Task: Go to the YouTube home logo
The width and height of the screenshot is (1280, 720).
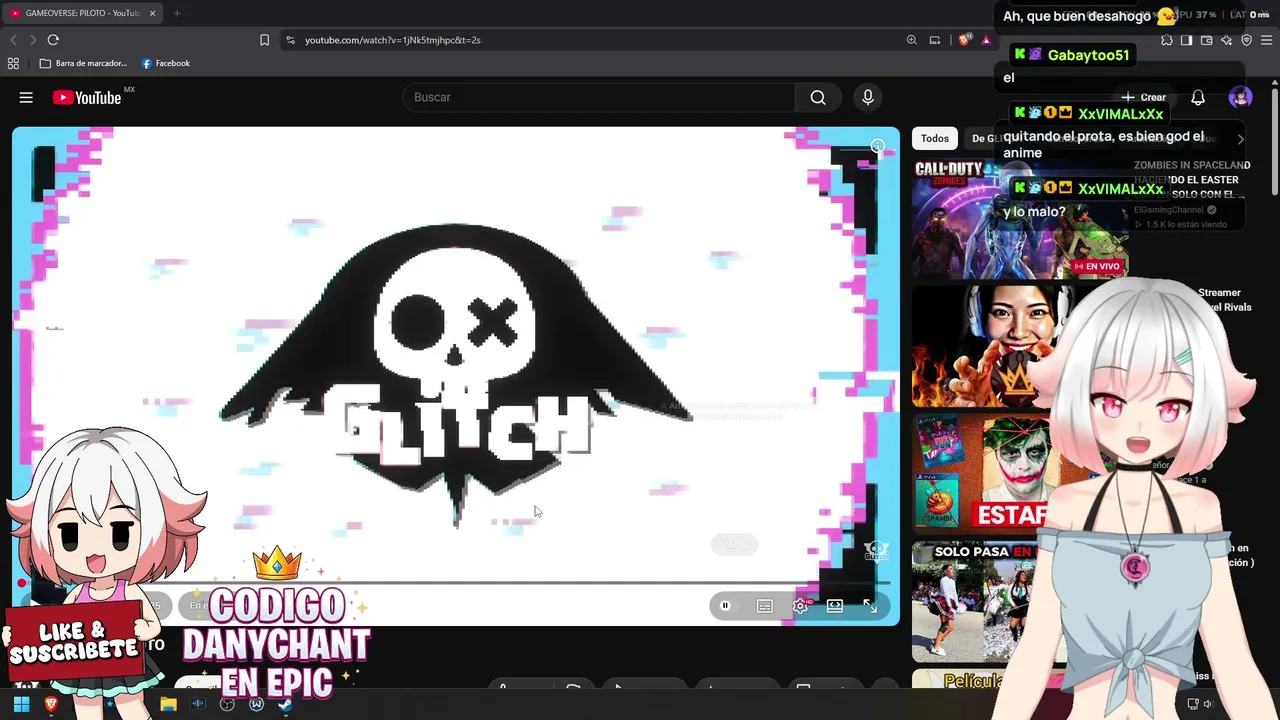Action: [x=87, y=97]
